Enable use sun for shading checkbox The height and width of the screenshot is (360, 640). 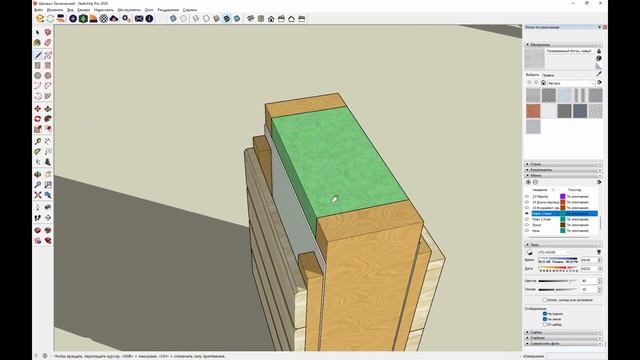pos(544,300)
